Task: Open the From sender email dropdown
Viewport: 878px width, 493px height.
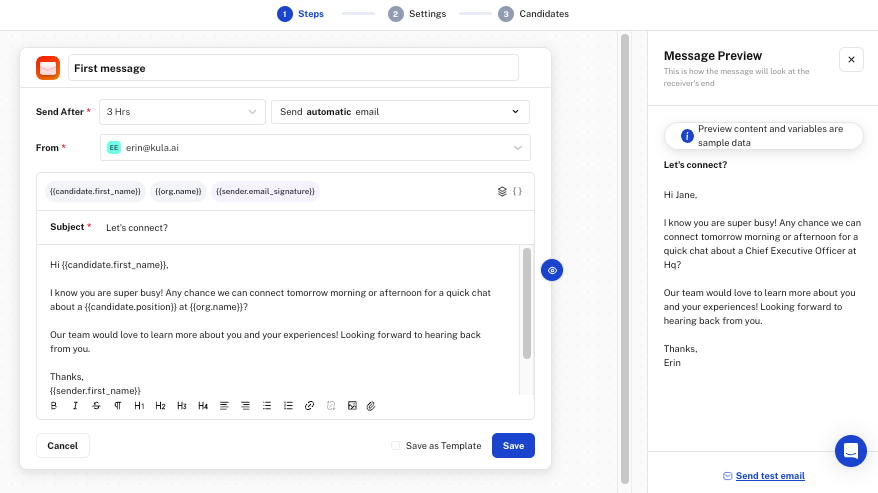Action: 315,148
